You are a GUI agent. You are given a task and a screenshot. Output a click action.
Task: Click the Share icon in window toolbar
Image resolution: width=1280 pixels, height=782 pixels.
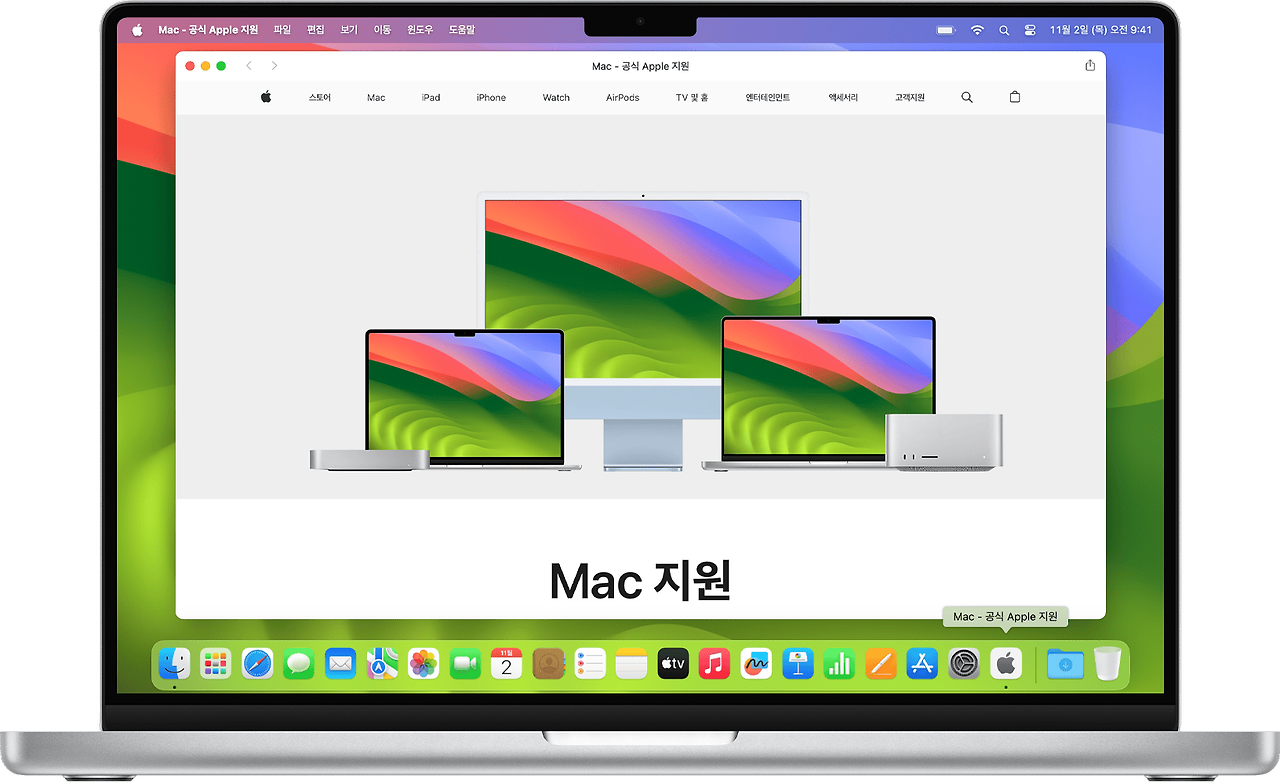[x=1090, y=66]
